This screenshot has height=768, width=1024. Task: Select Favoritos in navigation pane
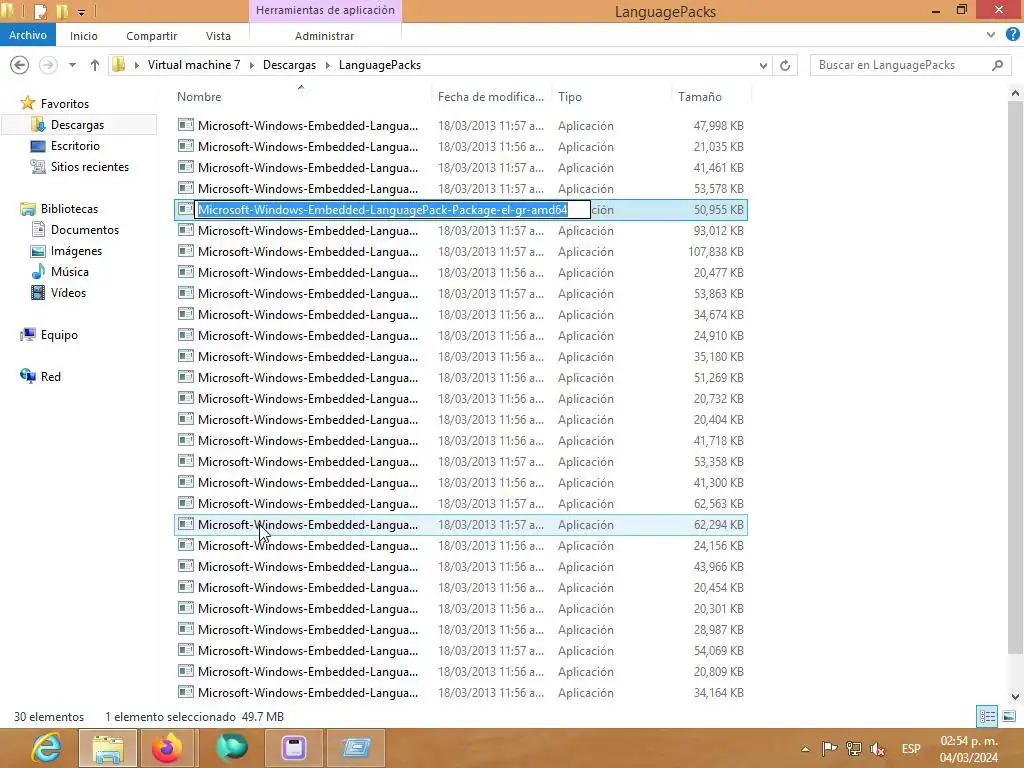pos(65,104)
